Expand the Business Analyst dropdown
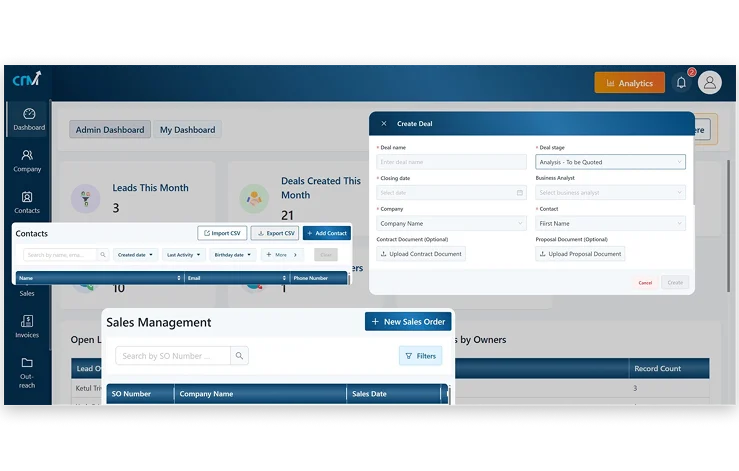This screenshot has width=739, height=471. coord(610,192)
